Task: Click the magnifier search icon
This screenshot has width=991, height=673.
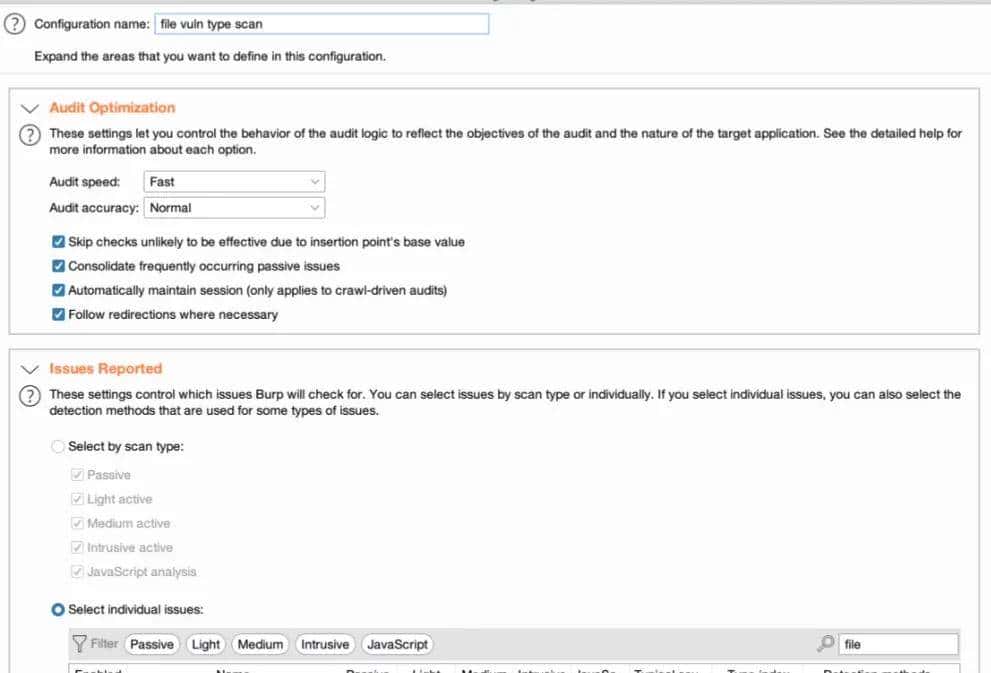Action: 826,644
